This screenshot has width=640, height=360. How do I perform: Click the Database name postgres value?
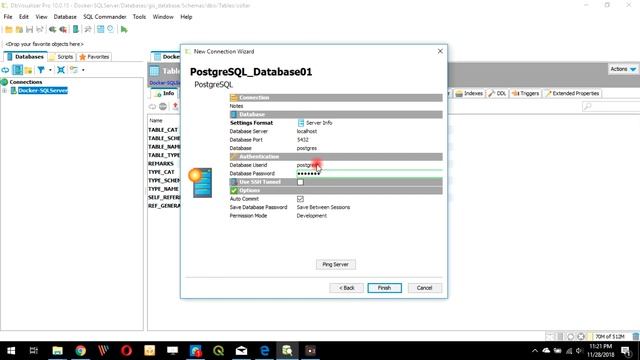point(307,148)
